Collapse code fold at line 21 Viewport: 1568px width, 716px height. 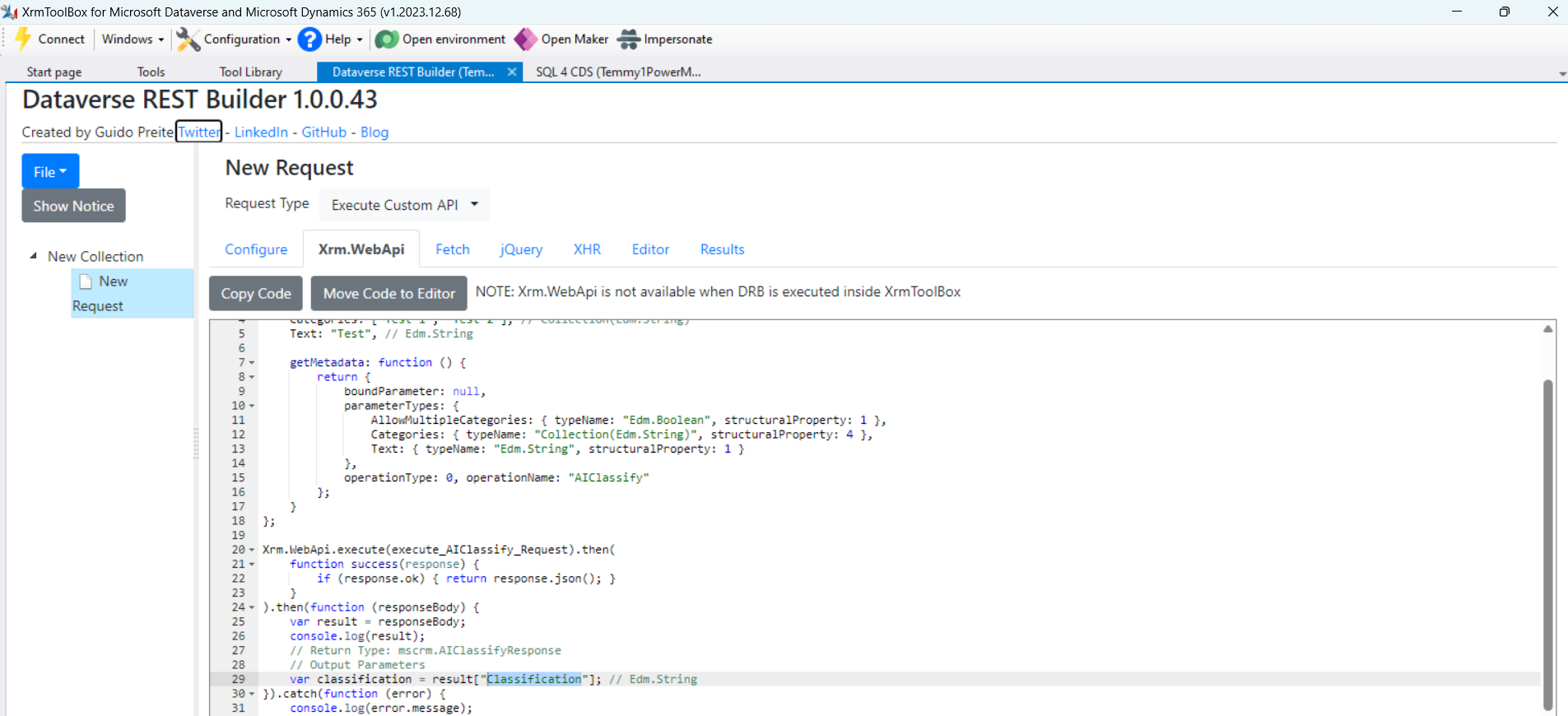point(252,565)
